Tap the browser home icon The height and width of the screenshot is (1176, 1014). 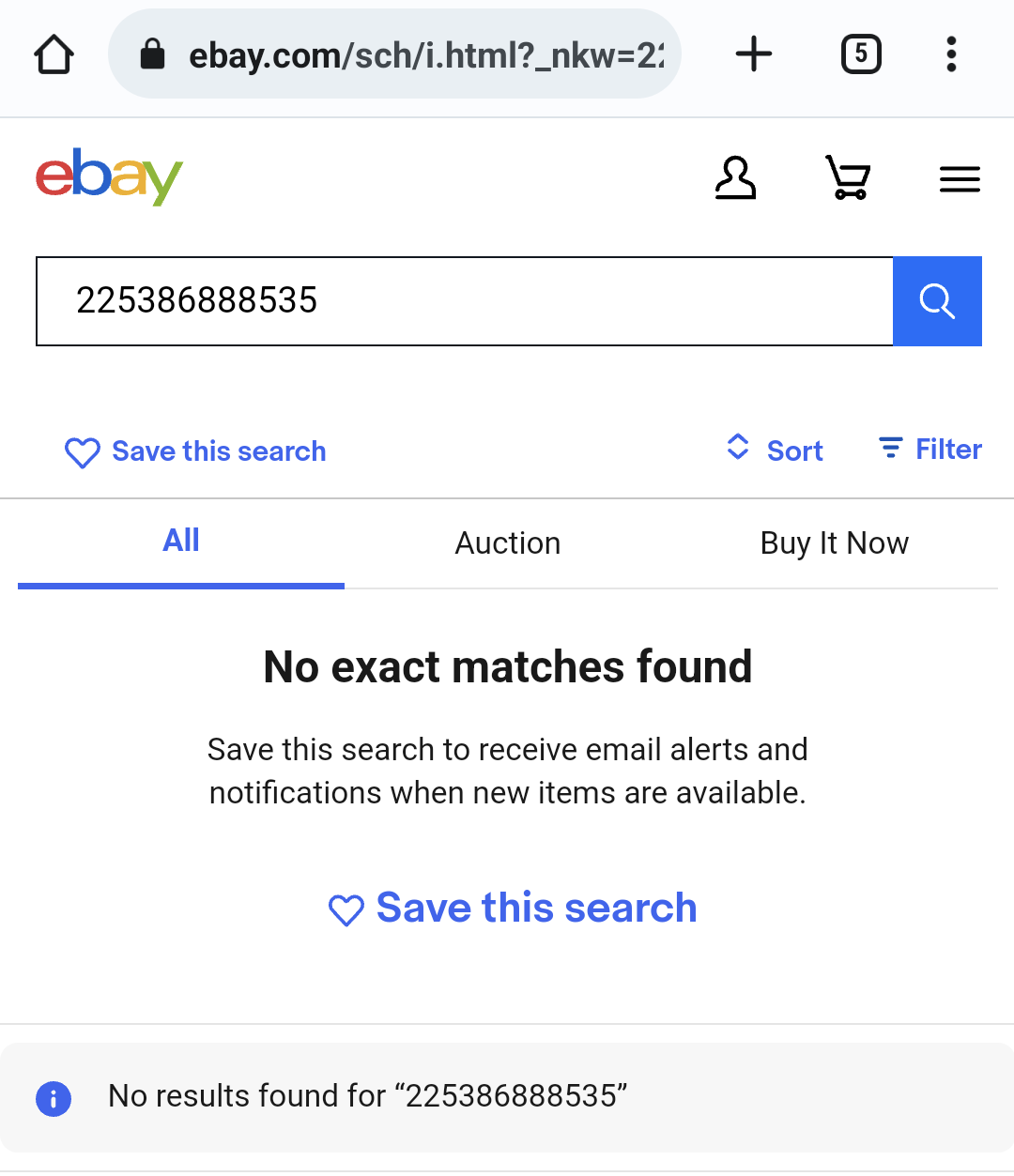click(x=54, y=54)
